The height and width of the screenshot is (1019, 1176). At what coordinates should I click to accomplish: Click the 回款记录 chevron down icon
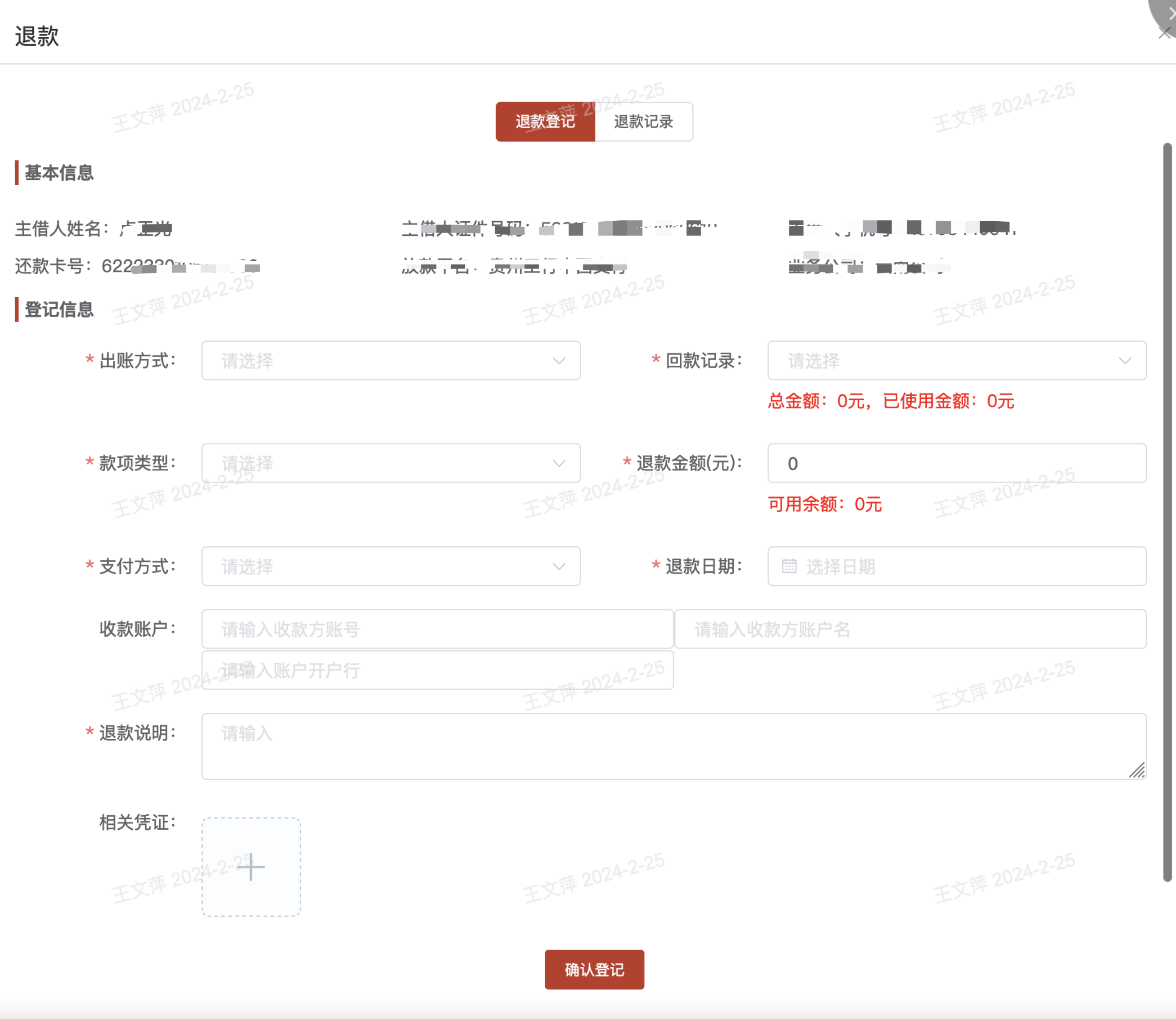click(1125, 361)
